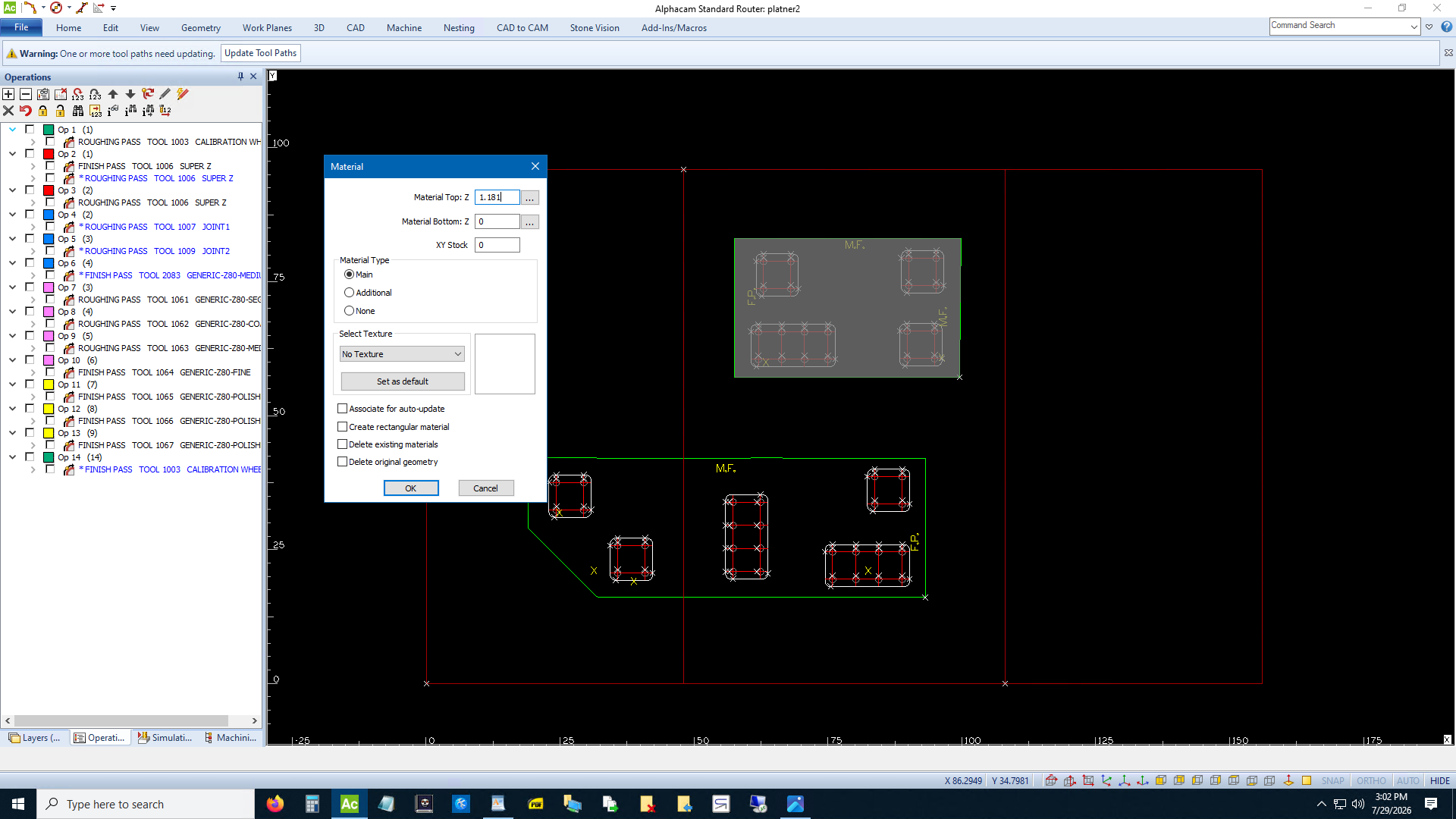This screenshot has width=1456, height=819.
Task: Open the No Texture dropdown
Action: (402, 354)
